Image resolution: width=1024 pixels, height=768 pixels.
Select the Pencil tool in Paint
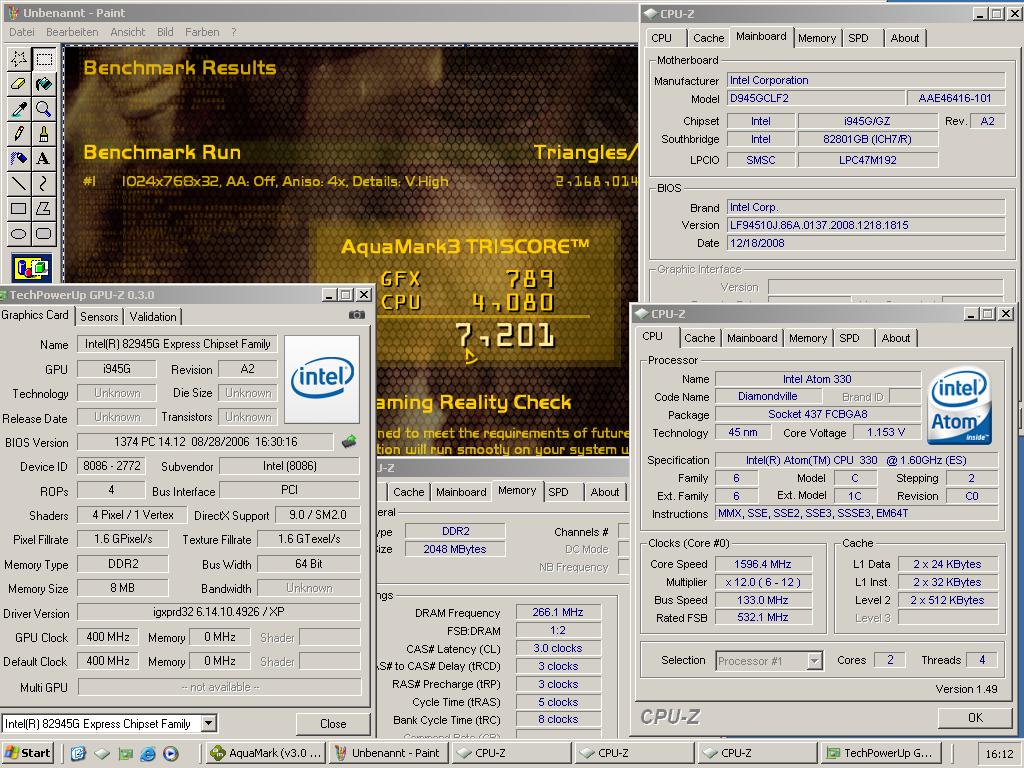[x=19, y=134]
